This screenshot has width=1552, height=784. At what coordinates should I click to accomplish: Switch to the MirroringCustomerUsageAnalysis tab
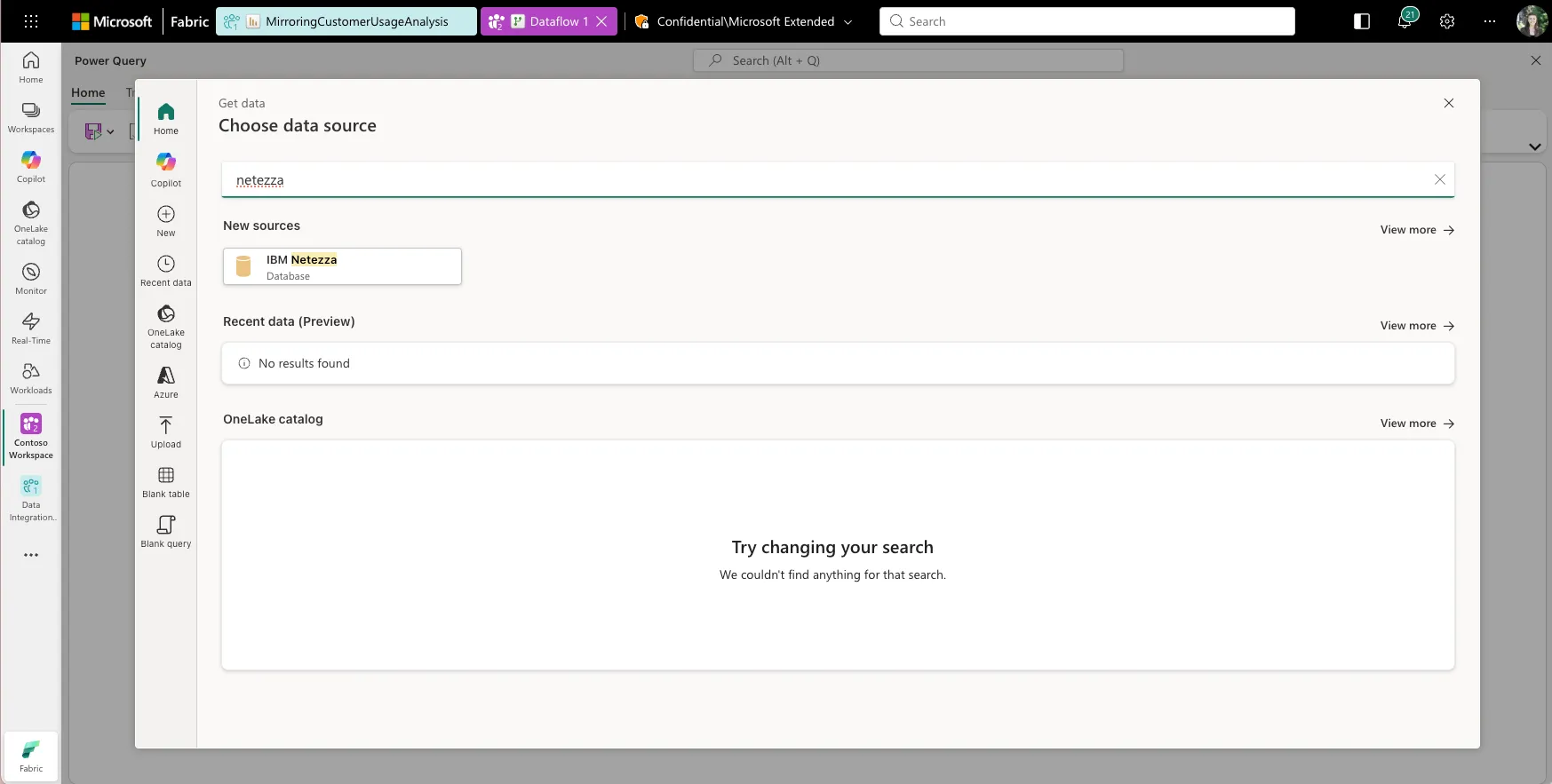[x=346, y=21]
